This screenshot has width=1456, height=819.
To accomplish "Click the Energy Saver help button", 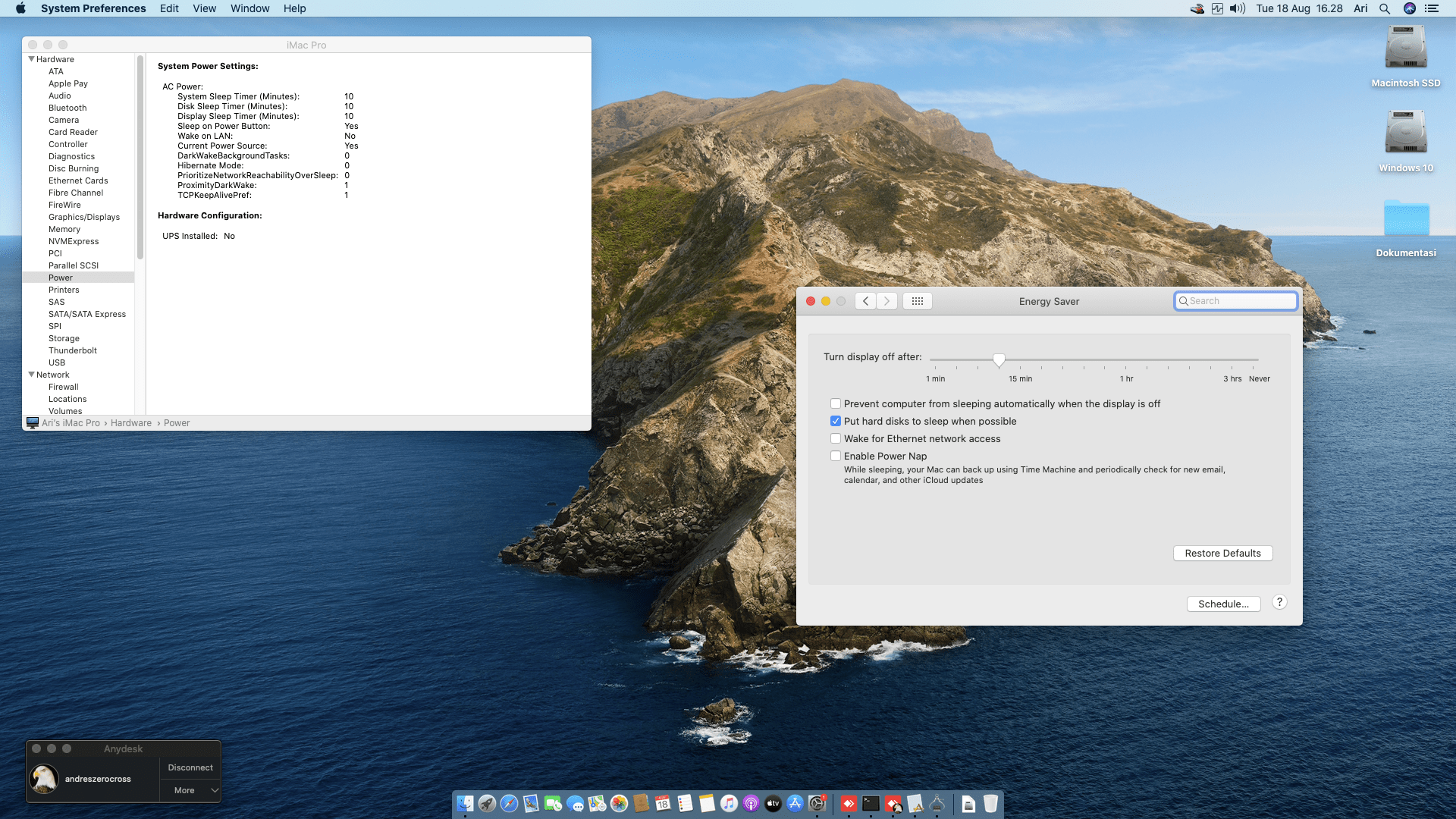I will (1279, 602).
